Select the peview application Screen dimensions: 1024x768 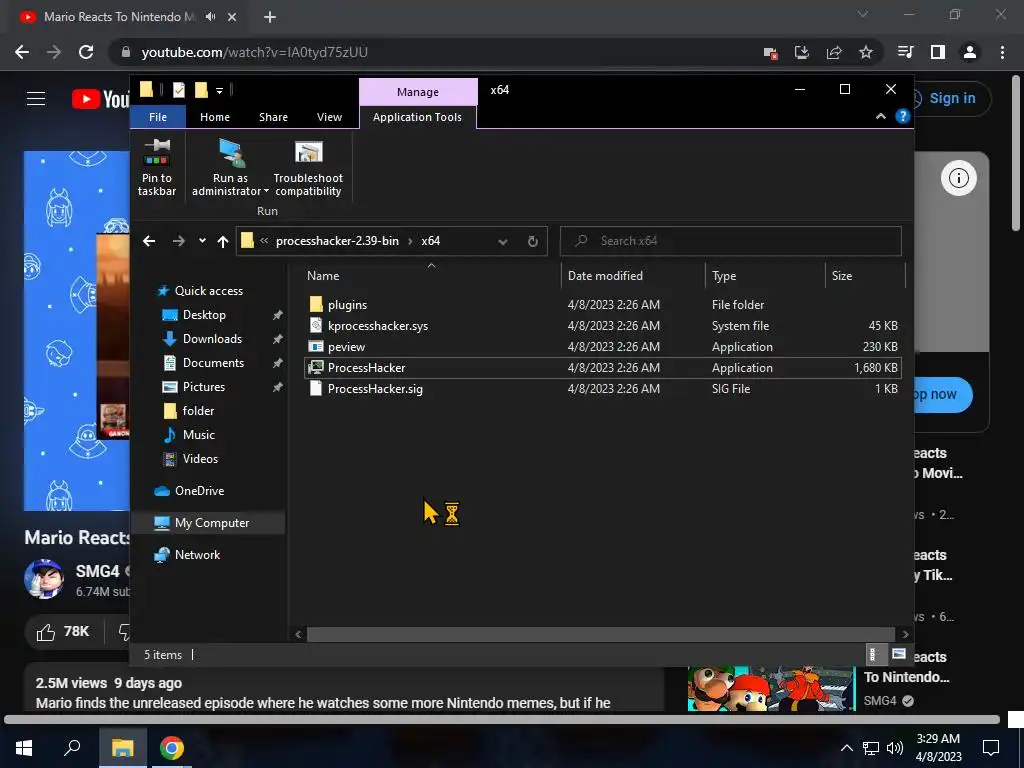[601, 346]
